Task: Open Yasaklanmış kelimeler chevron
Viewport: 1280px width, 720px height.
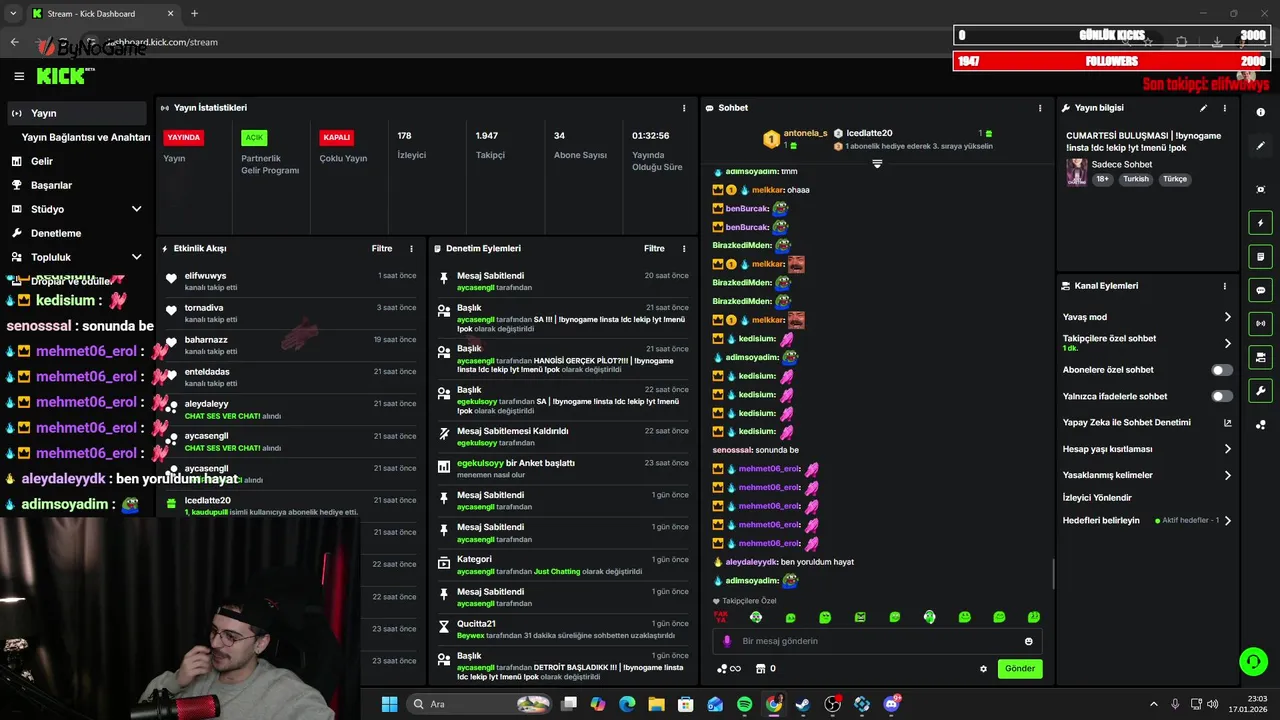Action: pos(1228,475)
